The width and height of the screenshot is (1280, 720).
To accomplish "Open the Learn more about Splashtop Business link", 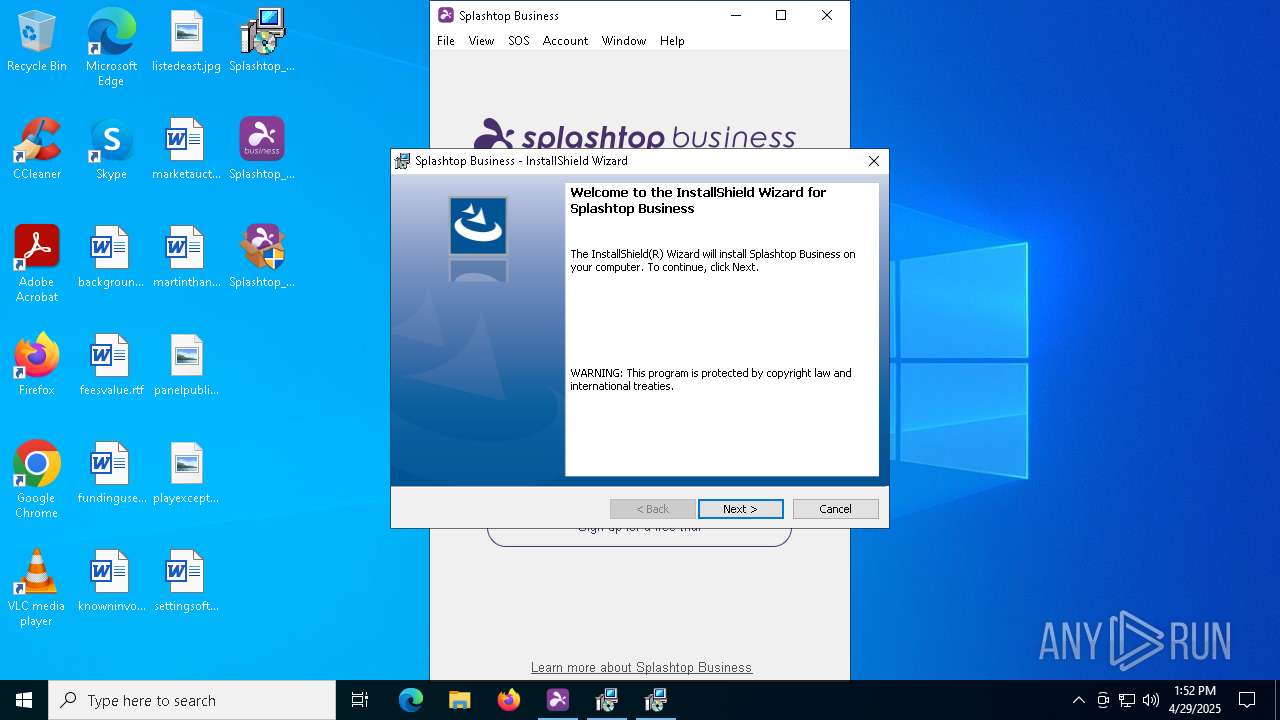I will coord(641,667).
